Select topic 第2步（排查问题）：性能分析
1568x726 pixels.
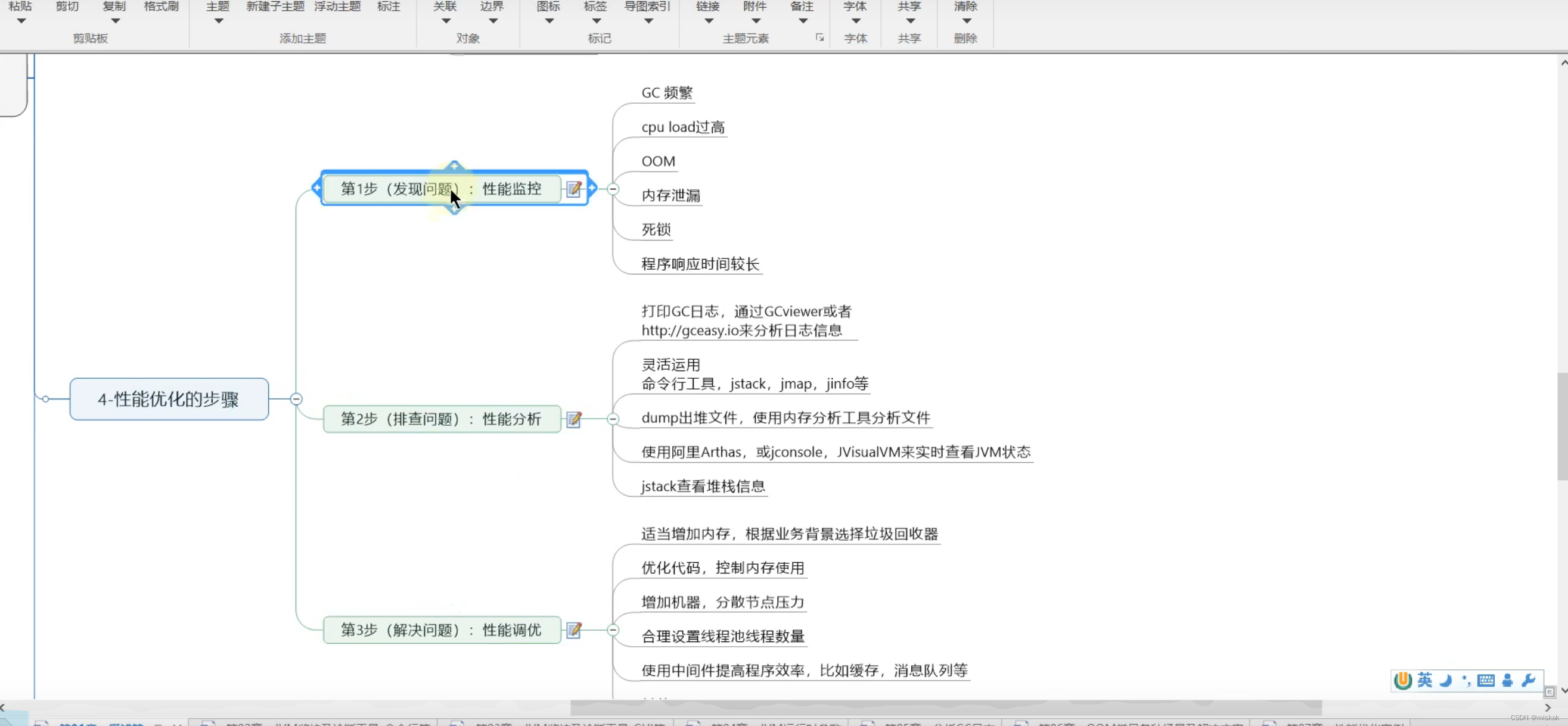(x=441, y=419)
